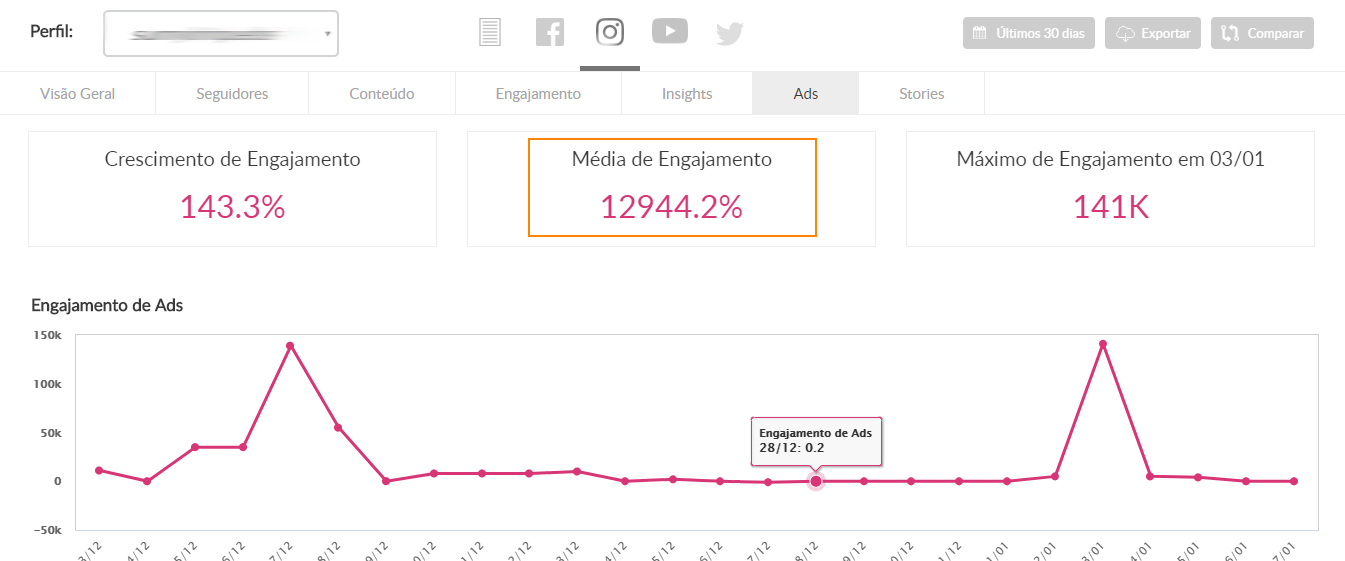Open the Engajamento tab

tap(538, 93)
